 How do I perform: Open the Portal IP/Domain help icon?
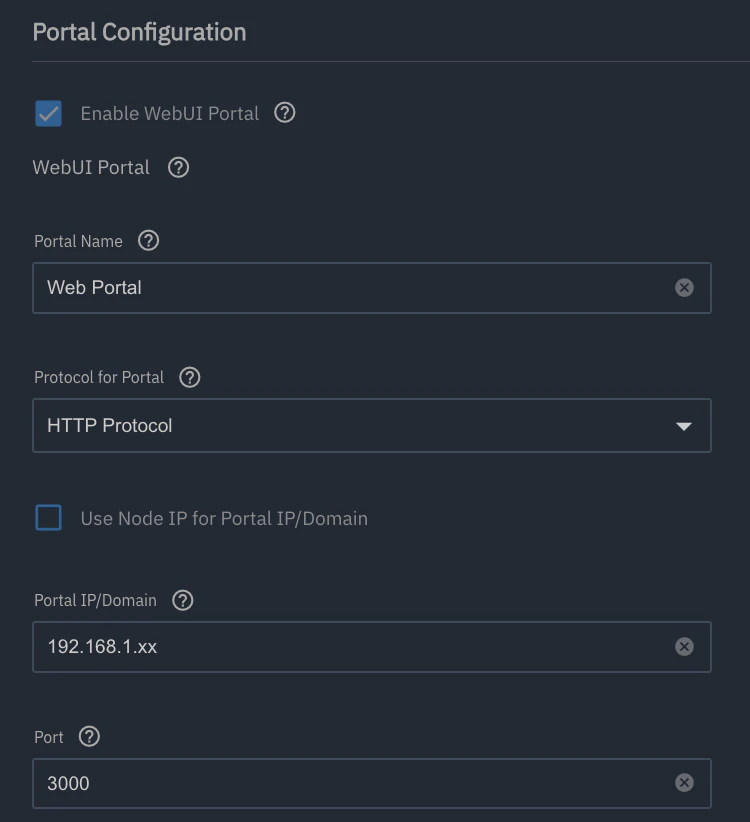tap(183, 600)
